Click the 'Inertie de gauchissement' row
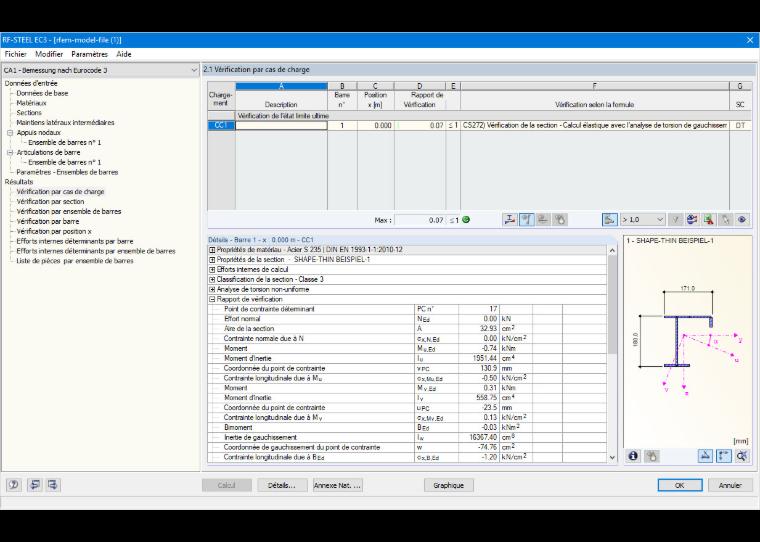The height and width of the screenshot is (542, 760). click(407, 437)
